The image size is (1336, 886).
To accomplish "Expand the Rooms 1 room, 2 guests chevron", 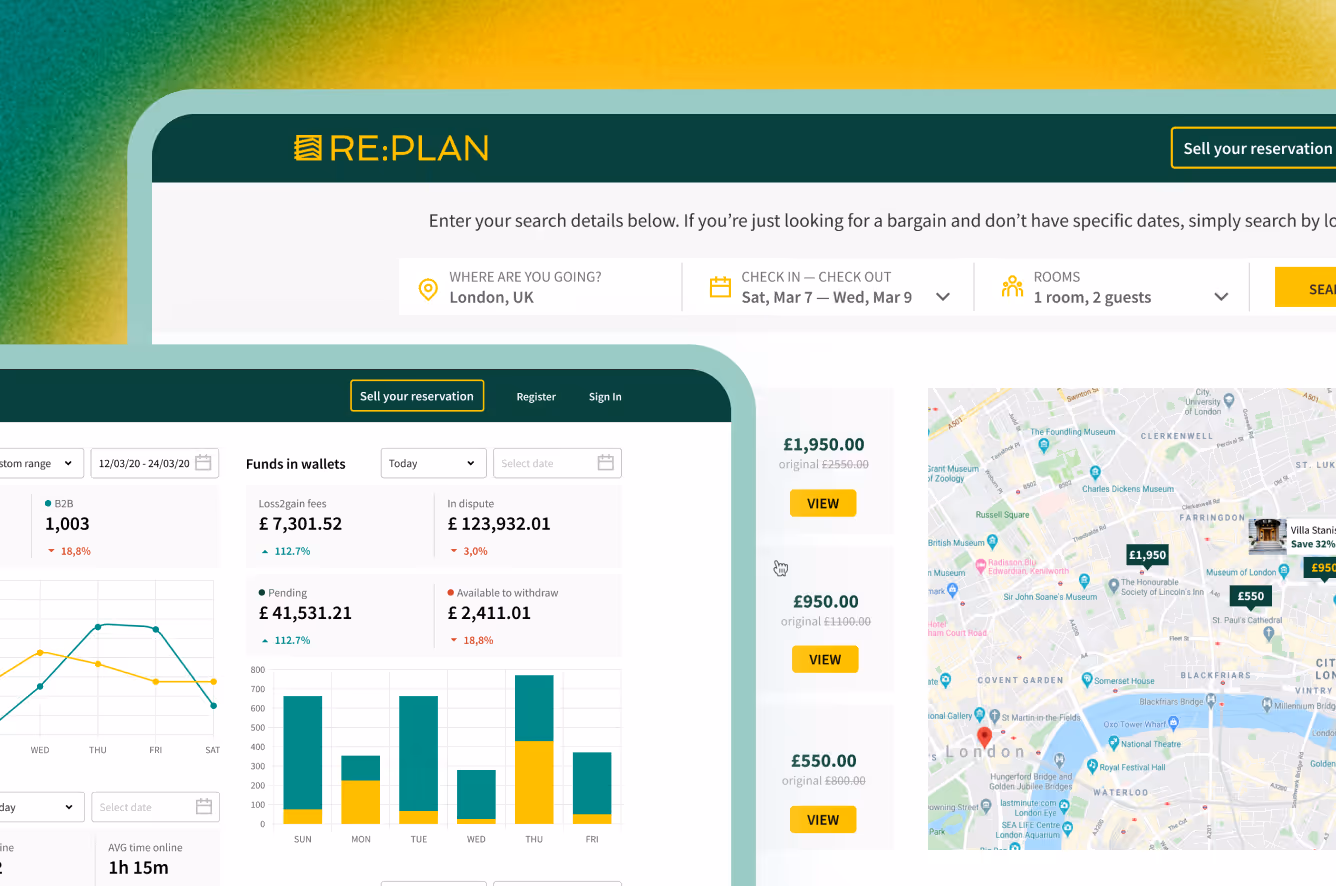I will click(1221, 297).
